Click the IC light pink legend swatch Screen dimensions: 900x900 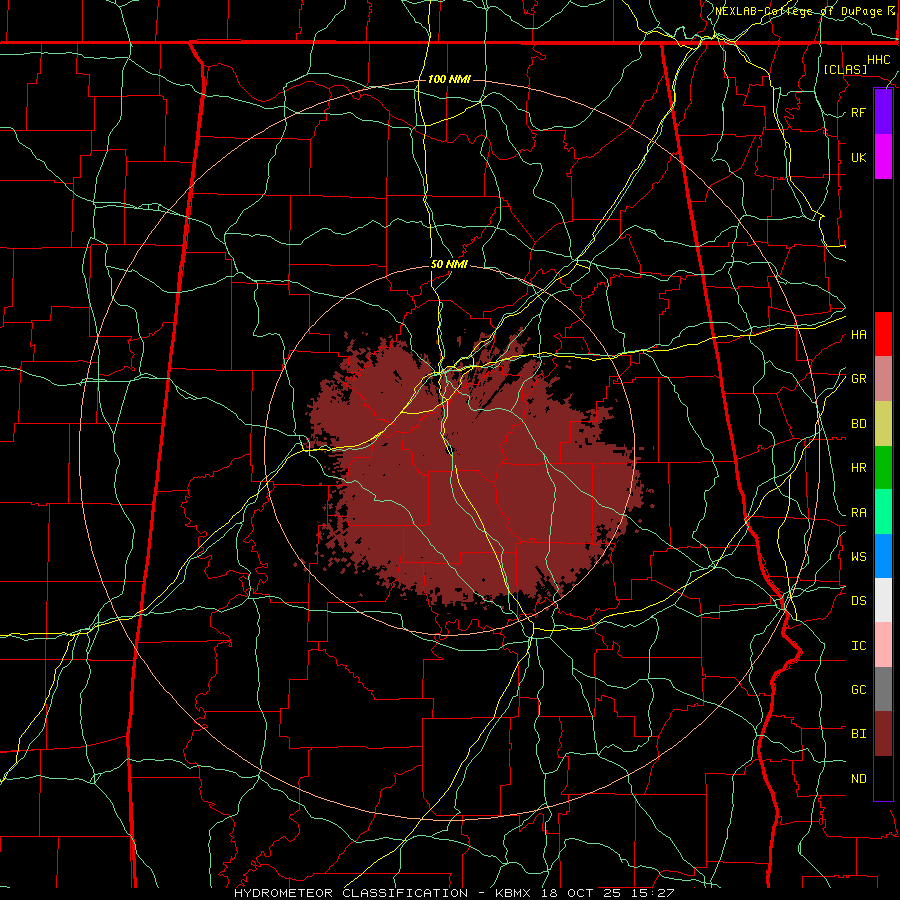pyautogui.click(x=883, y=645)
